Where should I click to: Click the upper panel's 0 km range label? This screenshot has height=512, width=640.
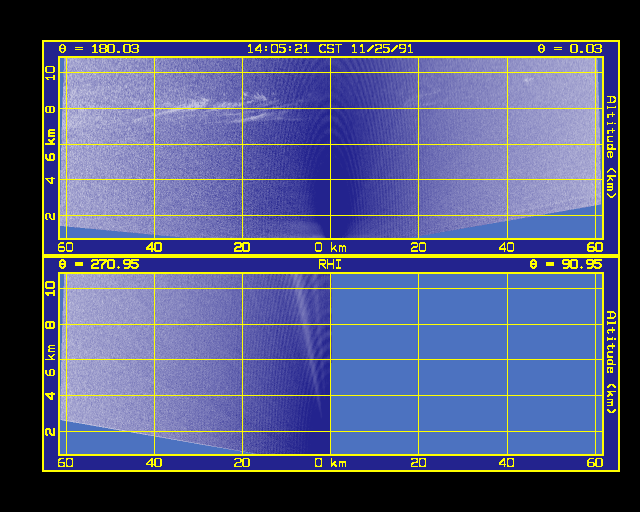[330, 247]
